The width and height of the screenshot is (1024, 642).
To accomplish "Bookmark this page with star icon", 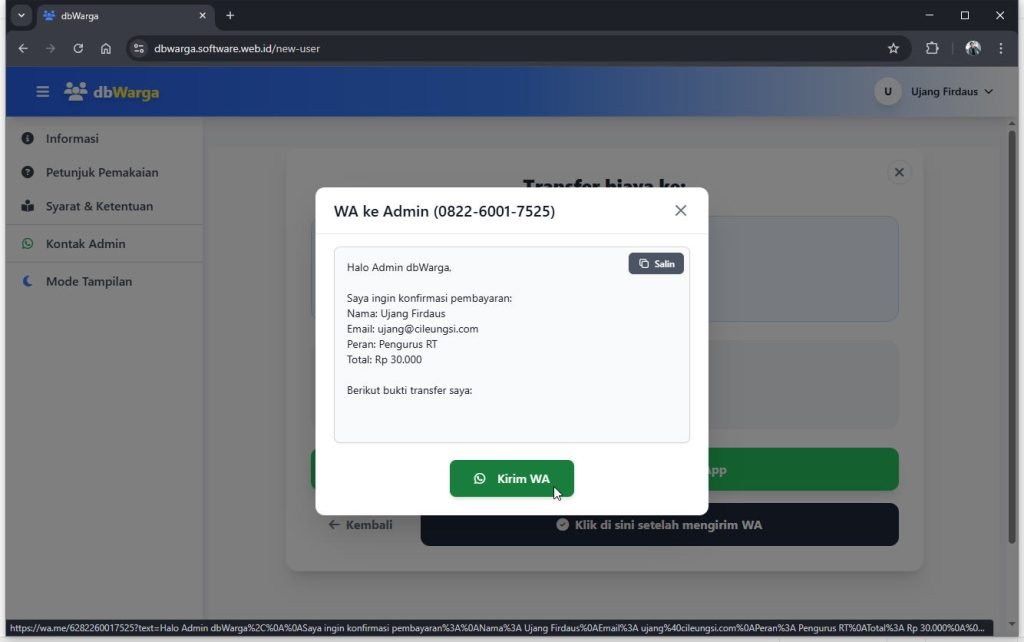I will click(x=893, y=48).
